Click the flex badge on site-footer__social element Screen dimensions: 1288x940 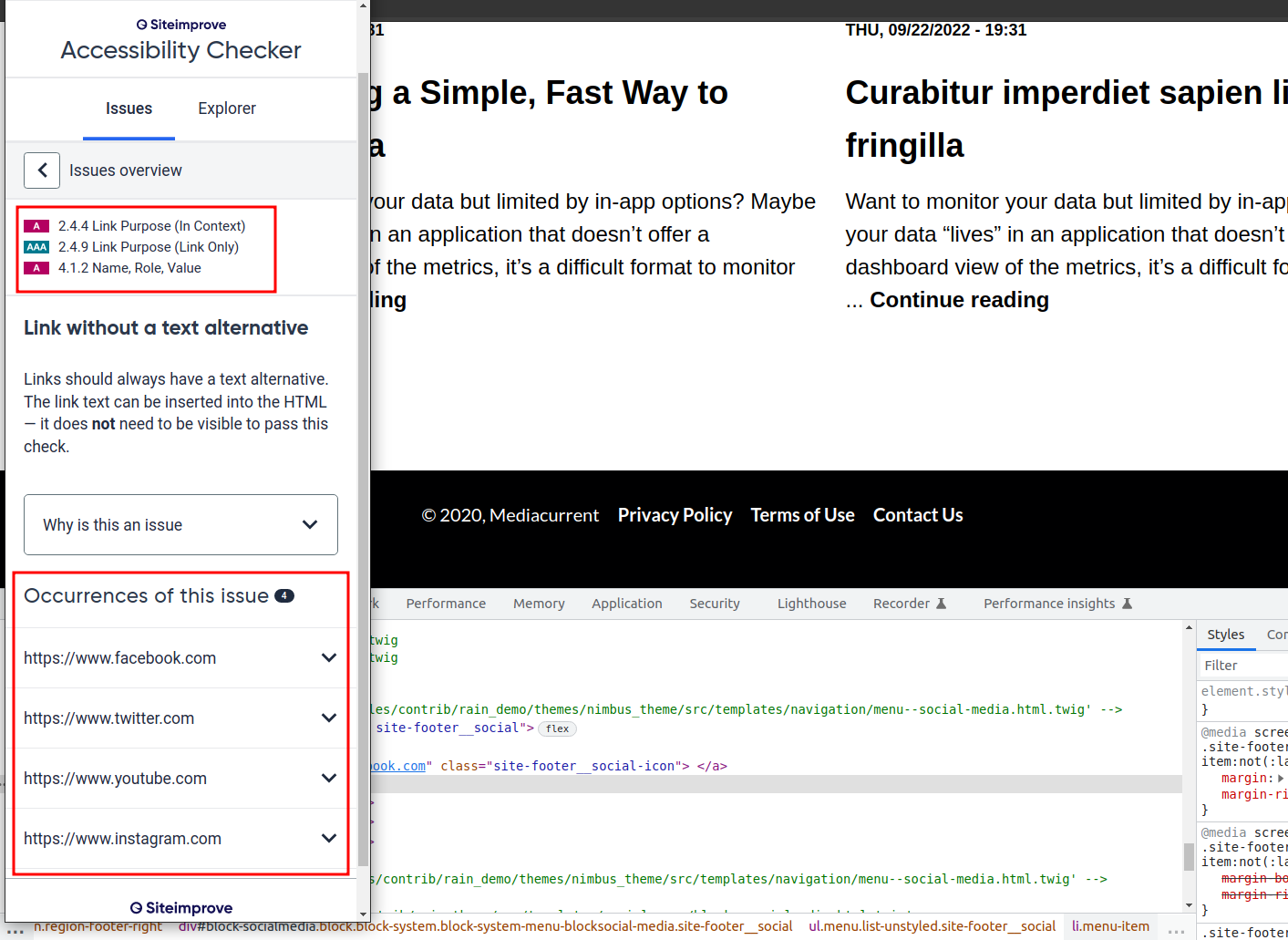(558, 728)
